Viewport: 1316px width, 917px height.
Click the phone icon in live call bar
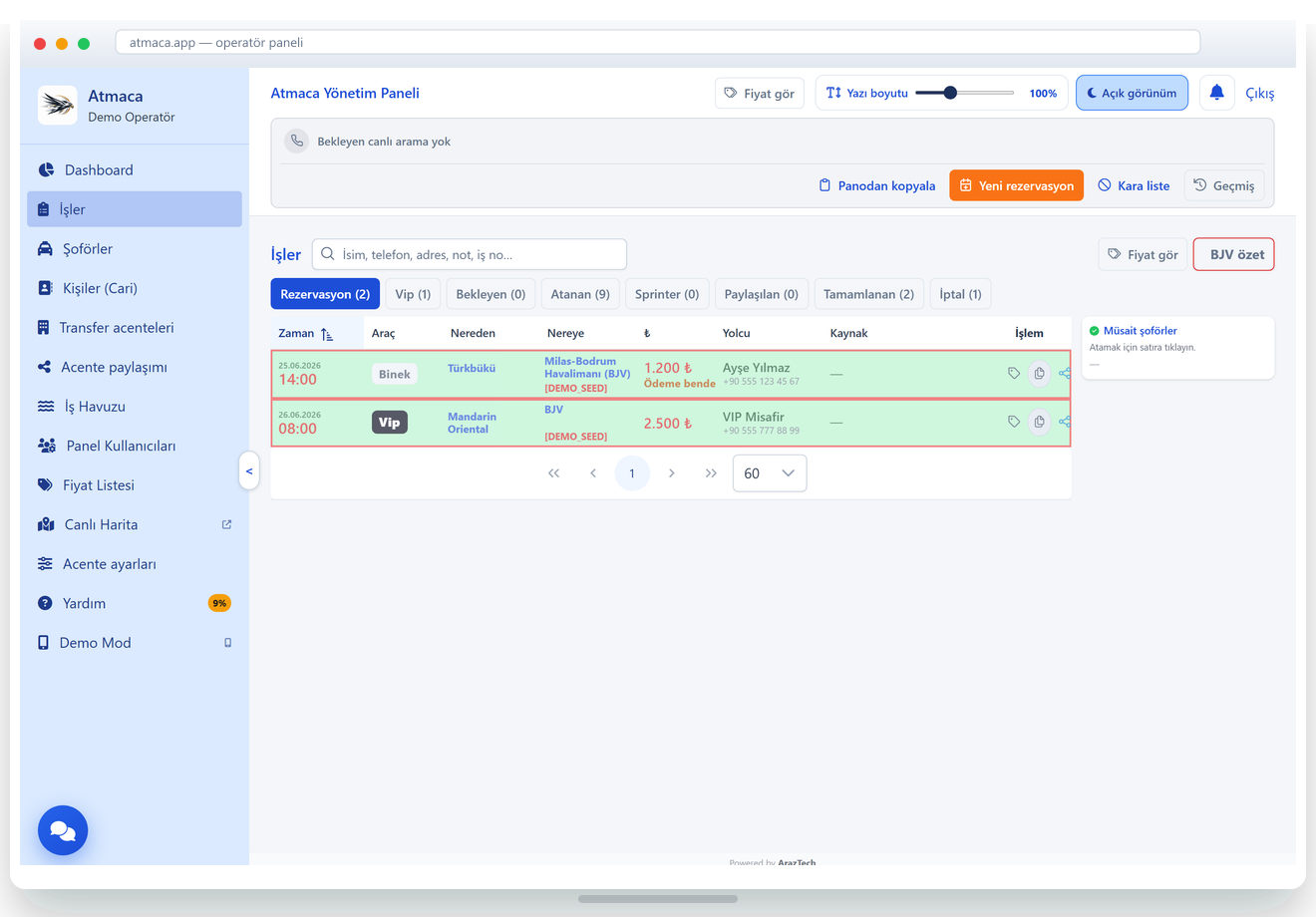[x=297, y=141]
